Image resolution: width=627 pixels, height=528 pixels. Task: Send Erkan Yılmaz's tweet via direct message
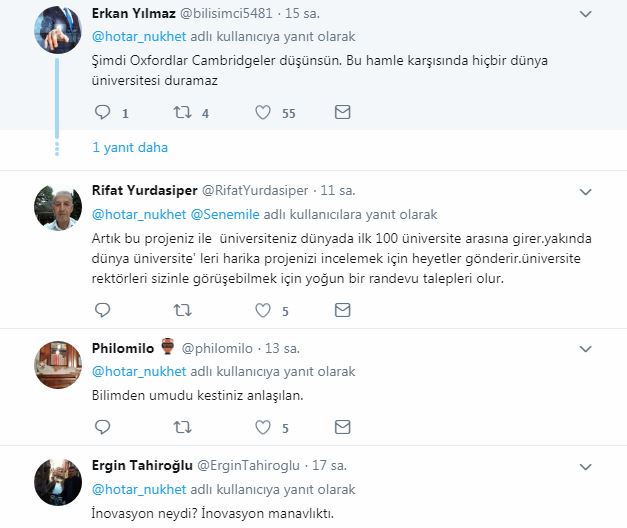click(343, 113)
